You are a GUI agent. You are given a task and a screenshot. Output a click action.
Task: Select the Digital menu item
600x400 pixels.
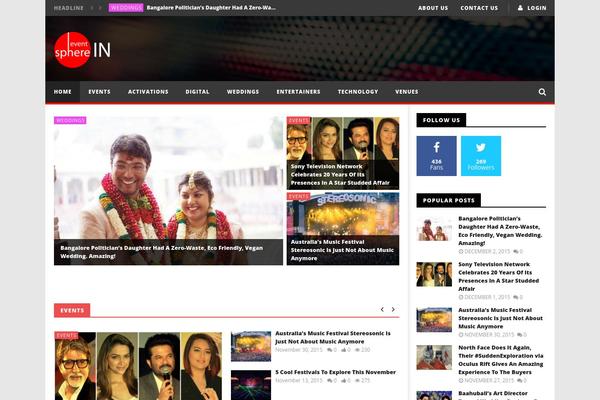point(197,92)
